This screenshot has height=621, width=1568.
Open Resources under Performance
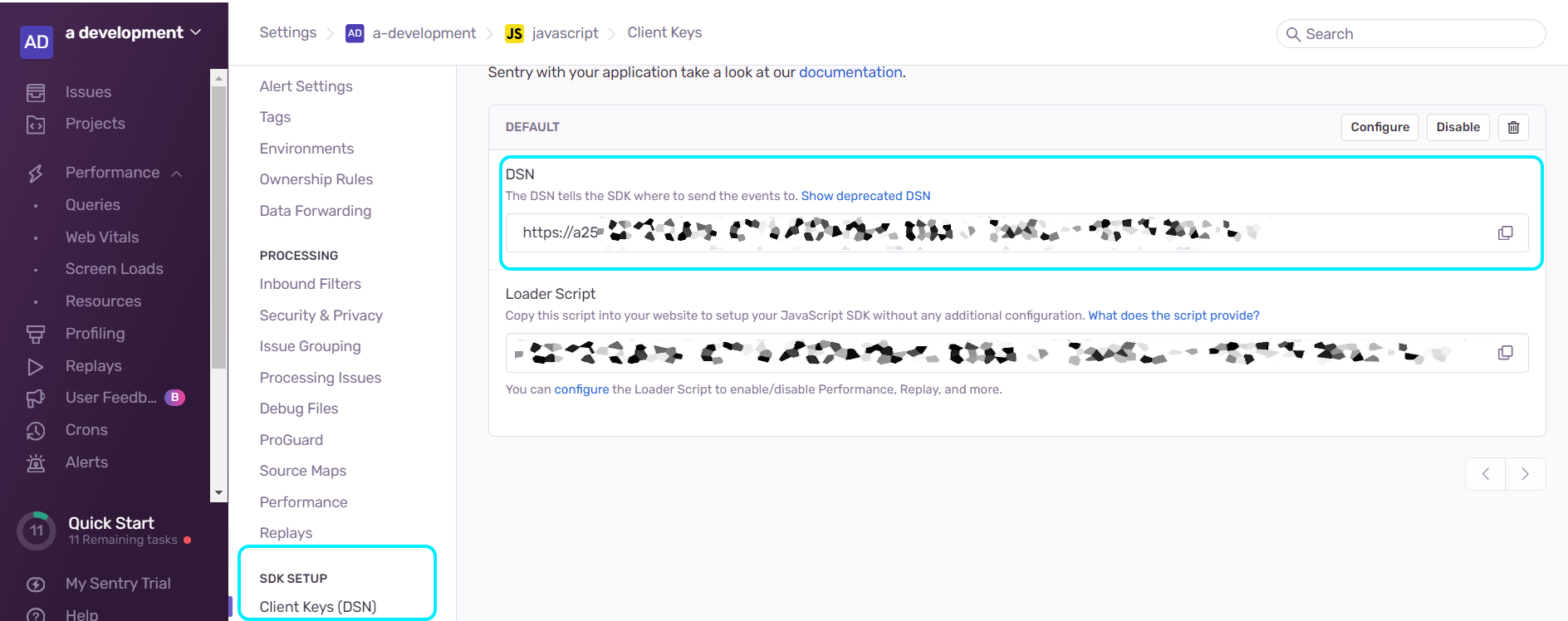(103, 301)
